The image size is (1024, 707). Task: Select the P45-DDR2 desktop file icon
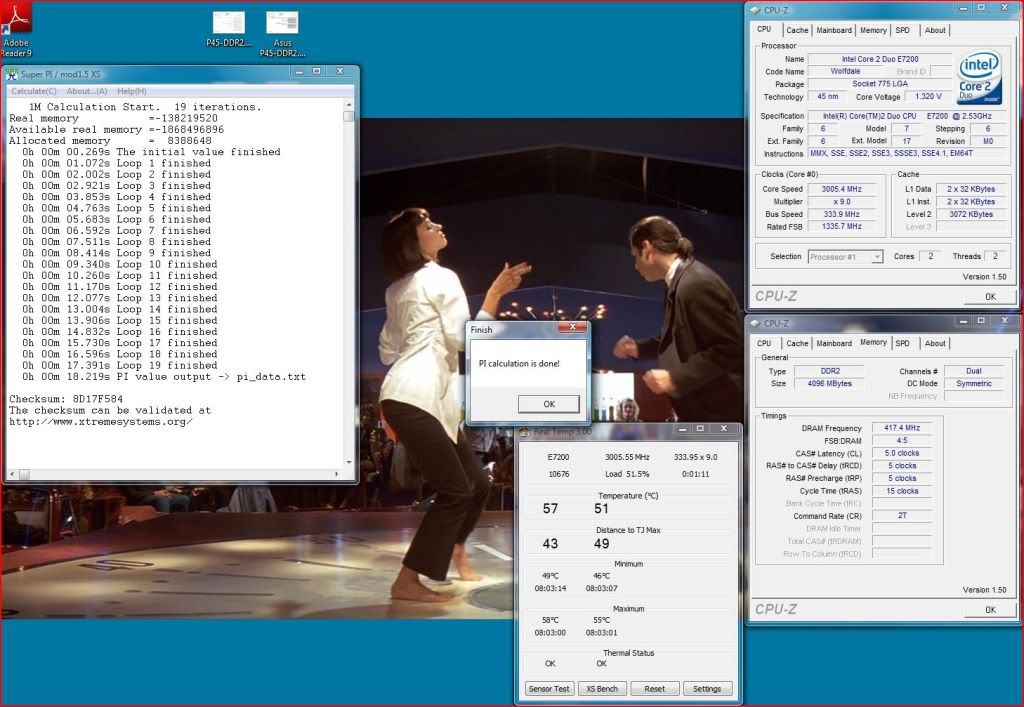point(229,29)
